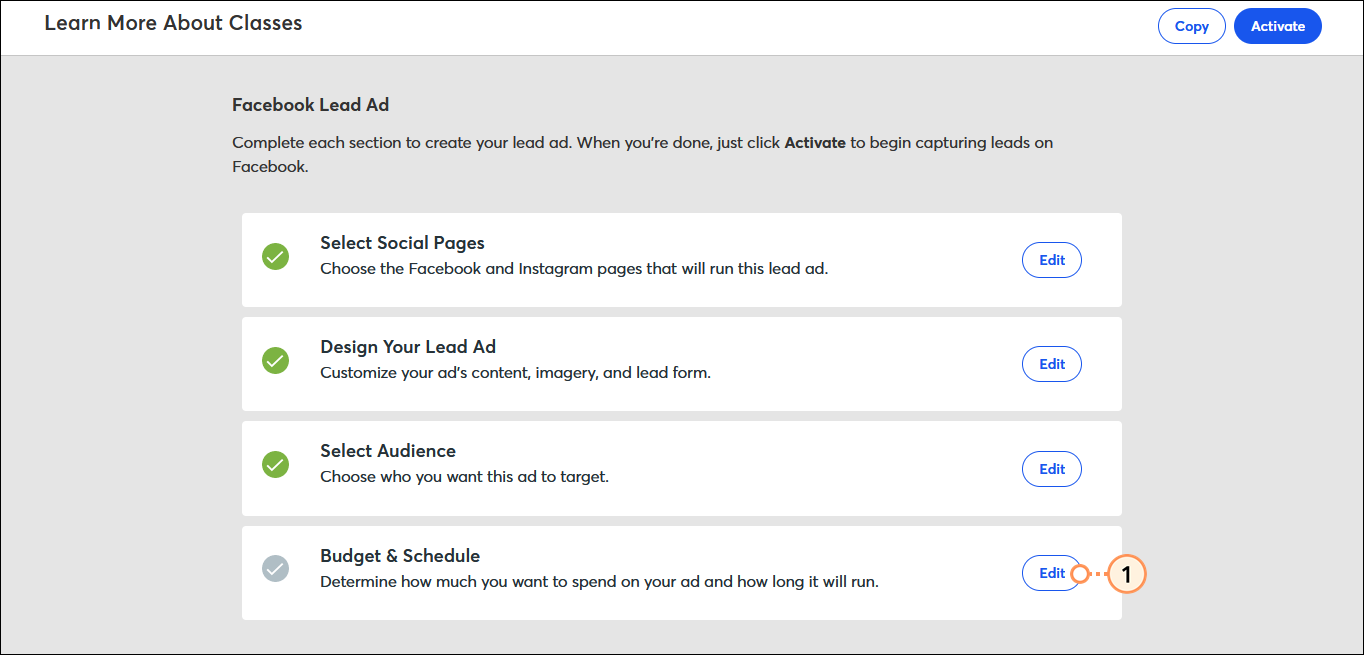The image size is (1364, 655).
Task: Click the 'Facebook Lead Ad' heading
Action: 311,104
